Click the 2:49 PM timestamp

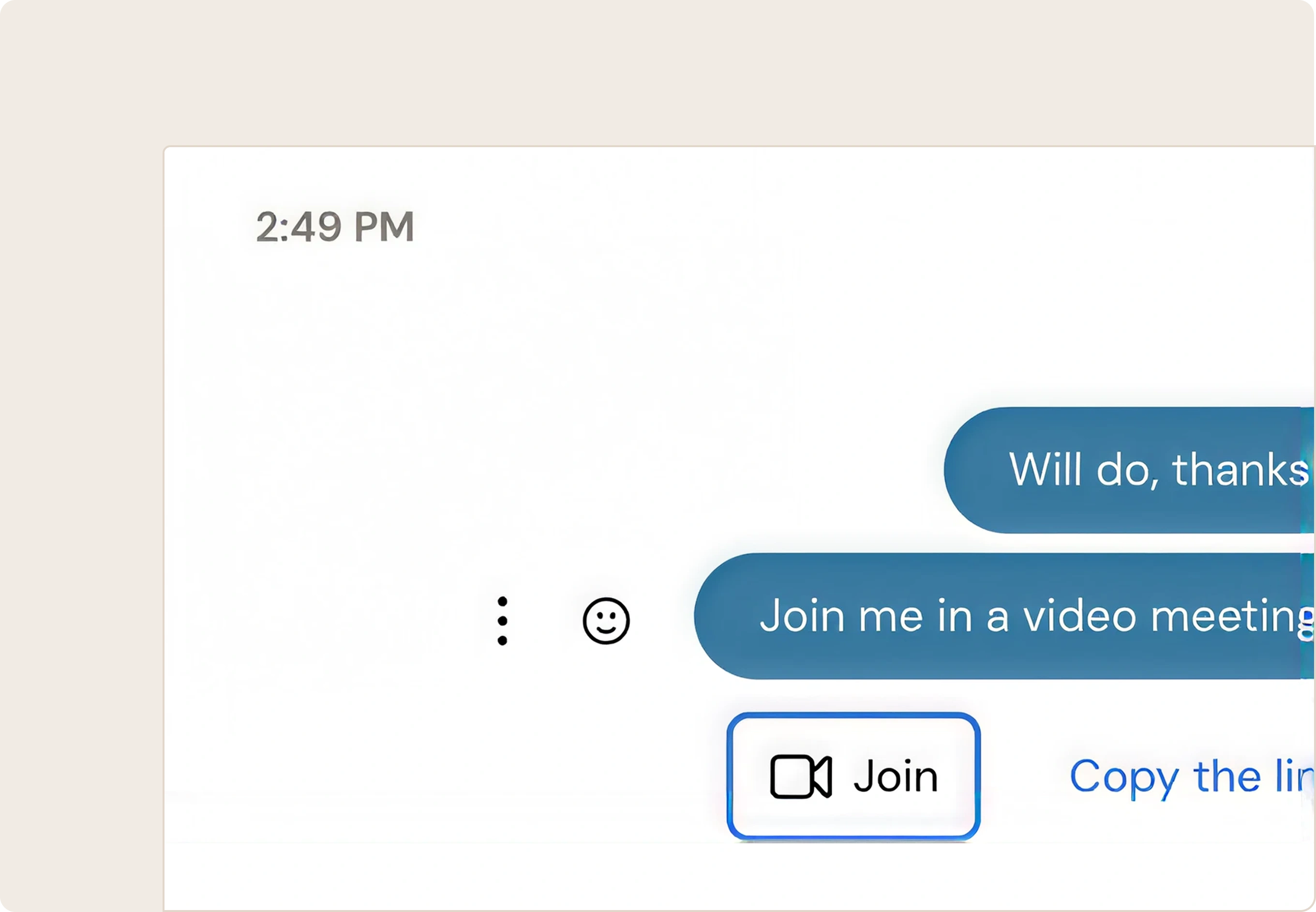pos(335,226)
